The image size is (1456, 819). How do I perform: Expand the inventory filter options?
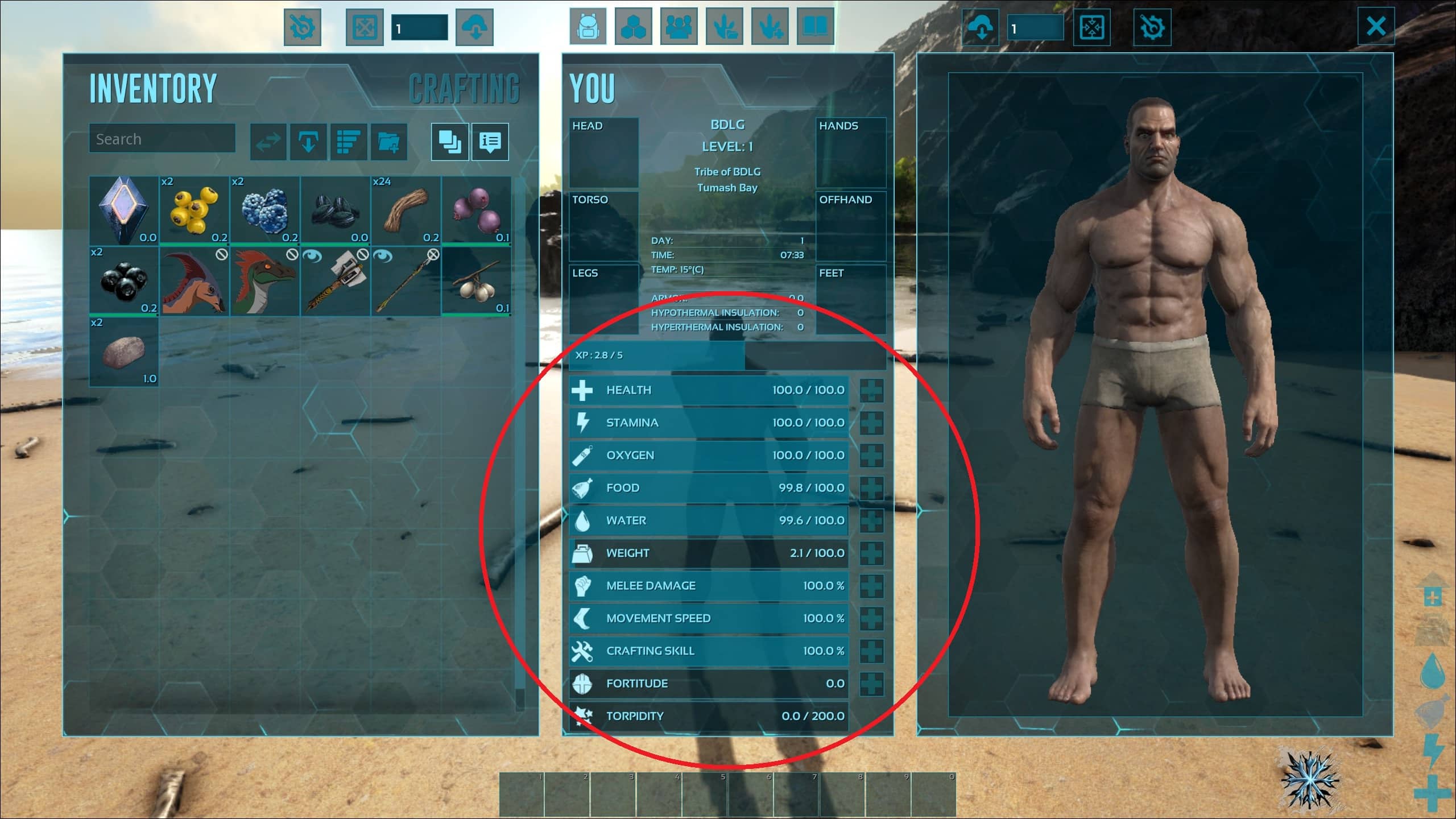pyautogui.click(x=348, y=140)
